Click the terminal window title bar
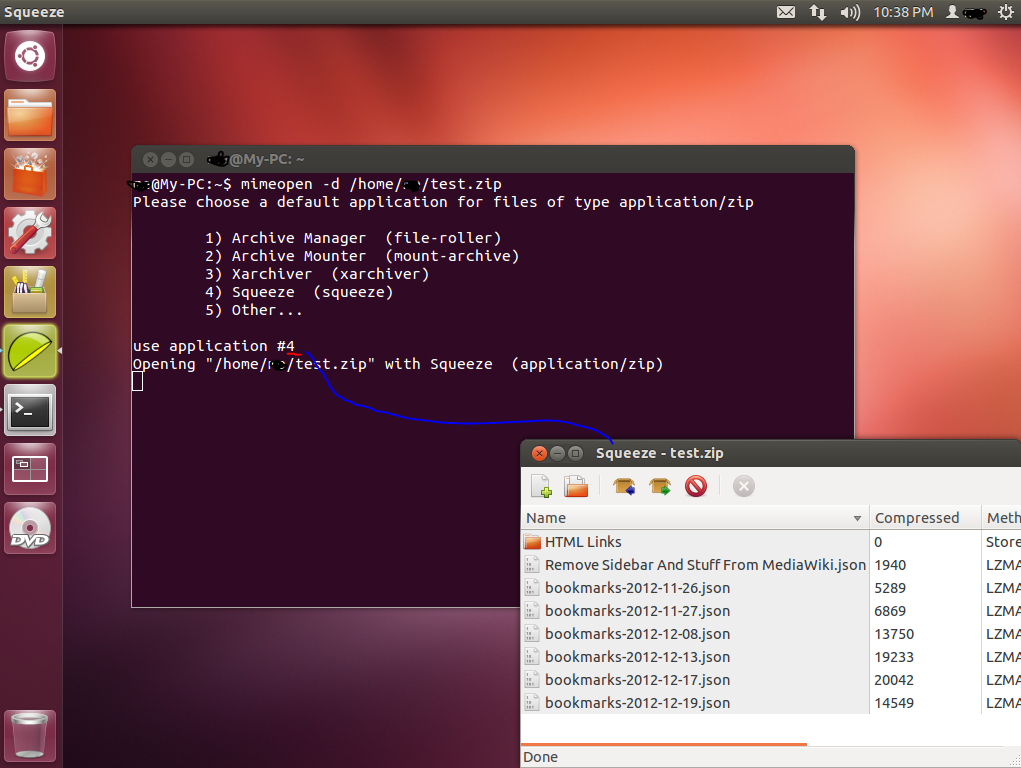Screen dimensions: 1021x768 (x=493, y=160)
